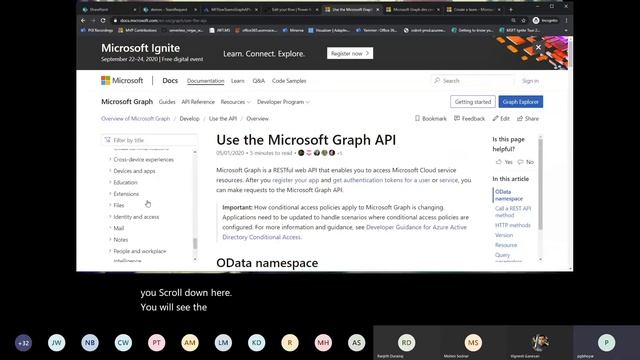The height and width of the screenshot is (360, 640).
Task: Select the R participant avatar
Action: coord(290,343)
